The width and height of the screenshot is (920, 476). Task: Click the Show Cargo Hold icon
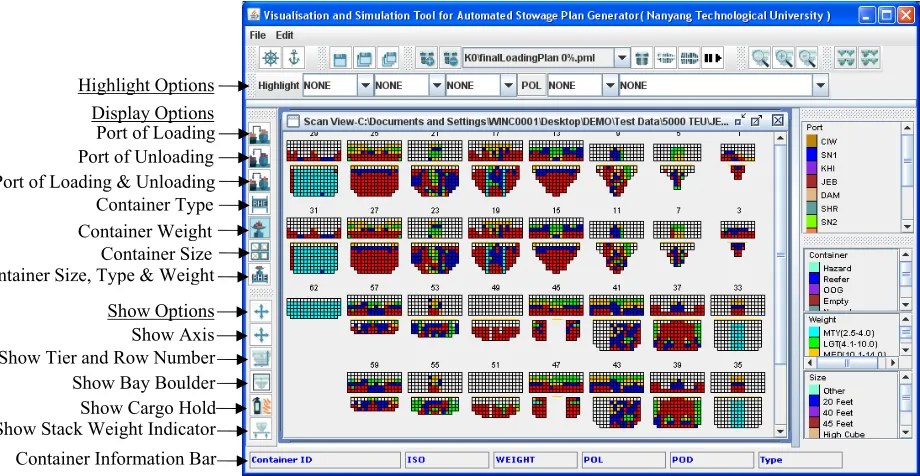click(259, 406)
